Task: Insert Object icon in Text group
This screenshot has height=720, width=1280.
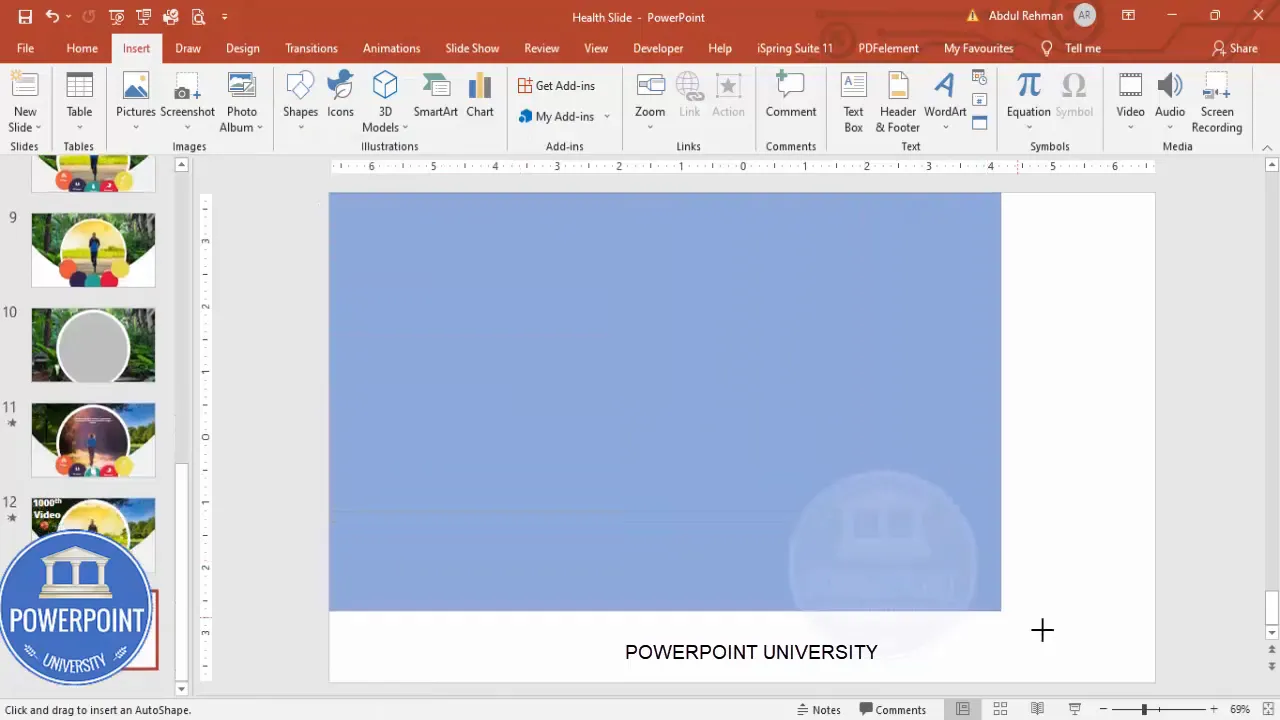Action: point(980,123)
